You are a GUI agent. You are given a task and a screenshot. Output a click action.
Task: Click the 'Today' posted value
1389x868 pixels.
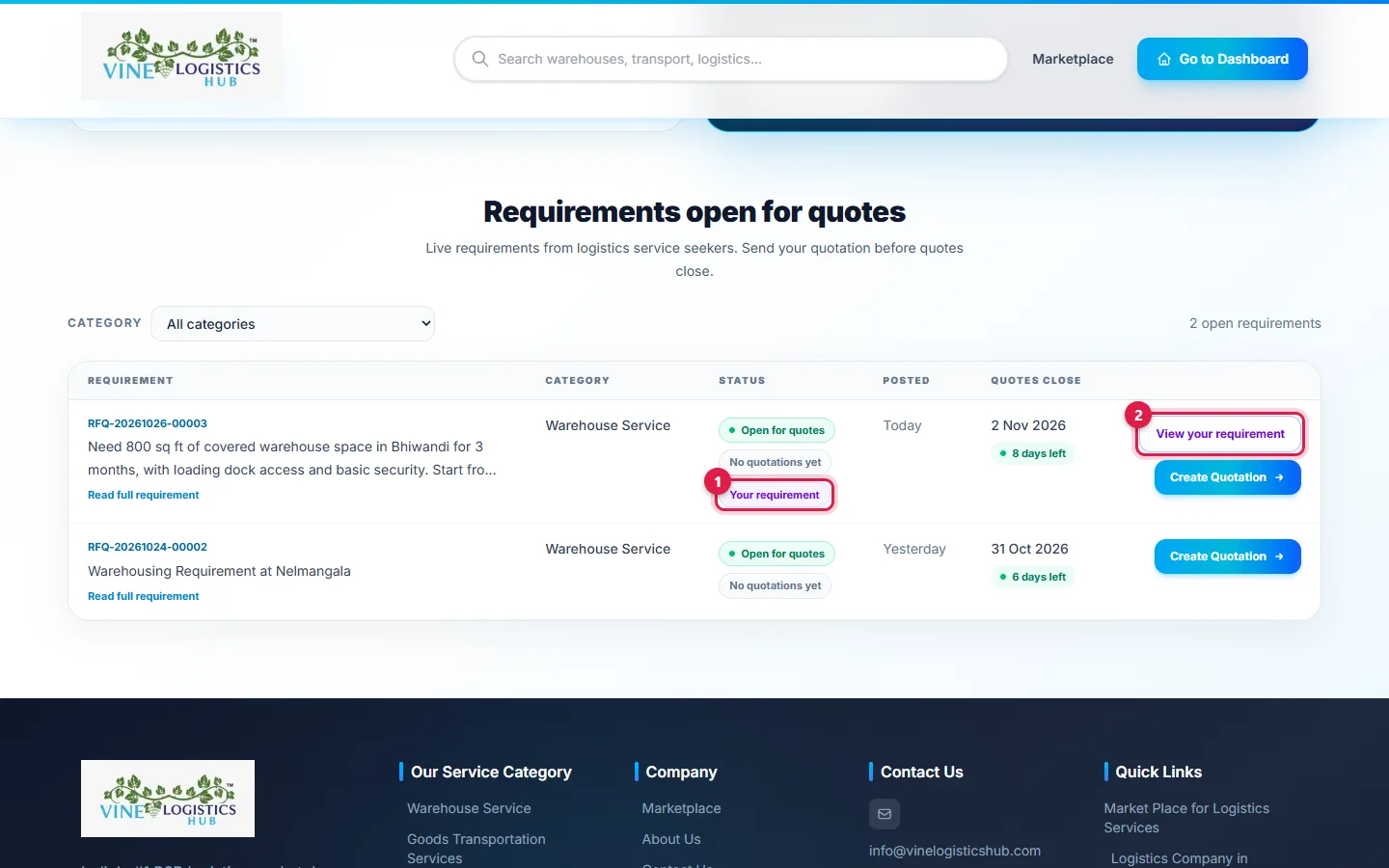[902, 425]
